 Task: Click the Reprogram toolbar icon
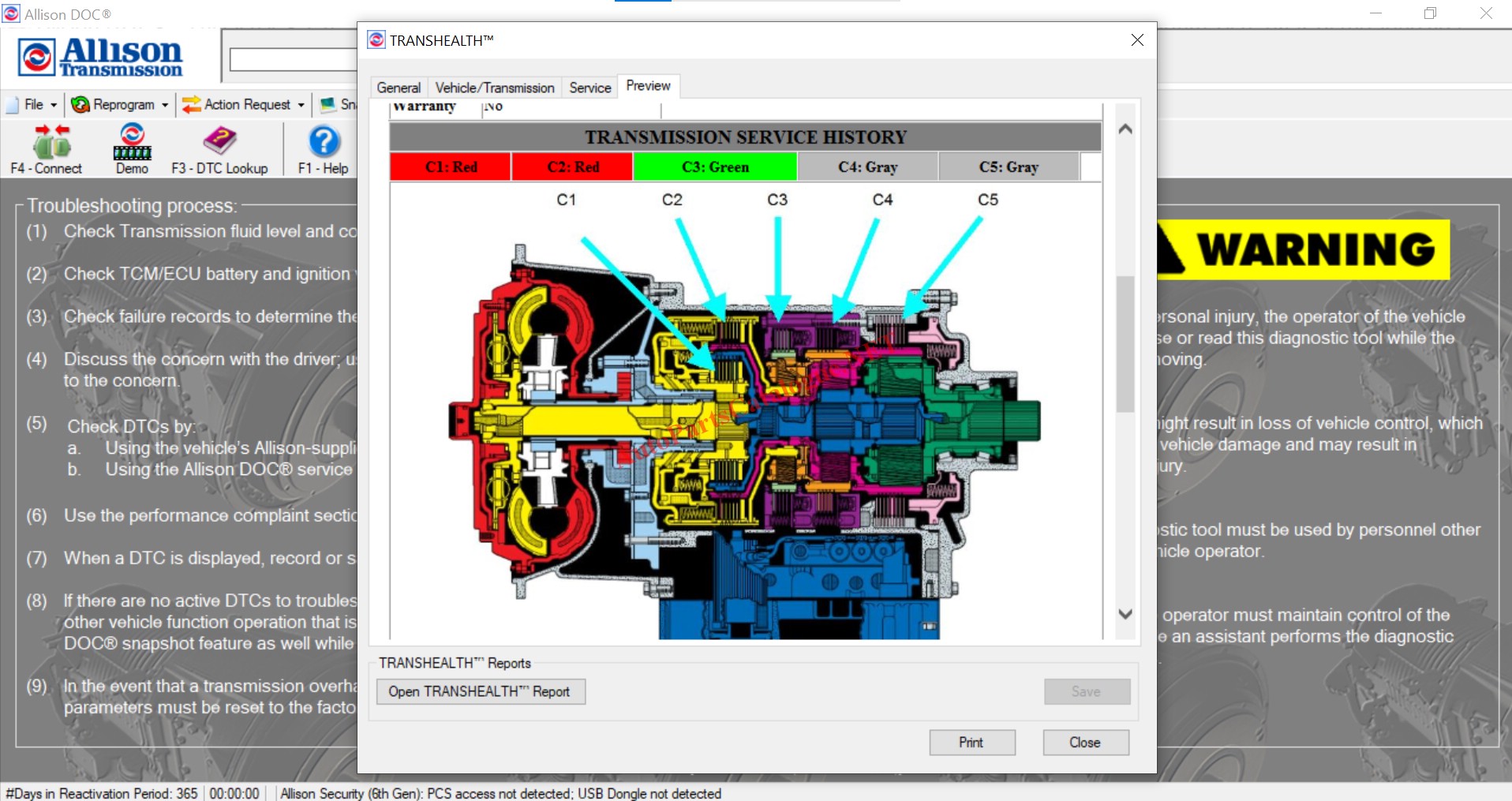[x=80, y=104]
